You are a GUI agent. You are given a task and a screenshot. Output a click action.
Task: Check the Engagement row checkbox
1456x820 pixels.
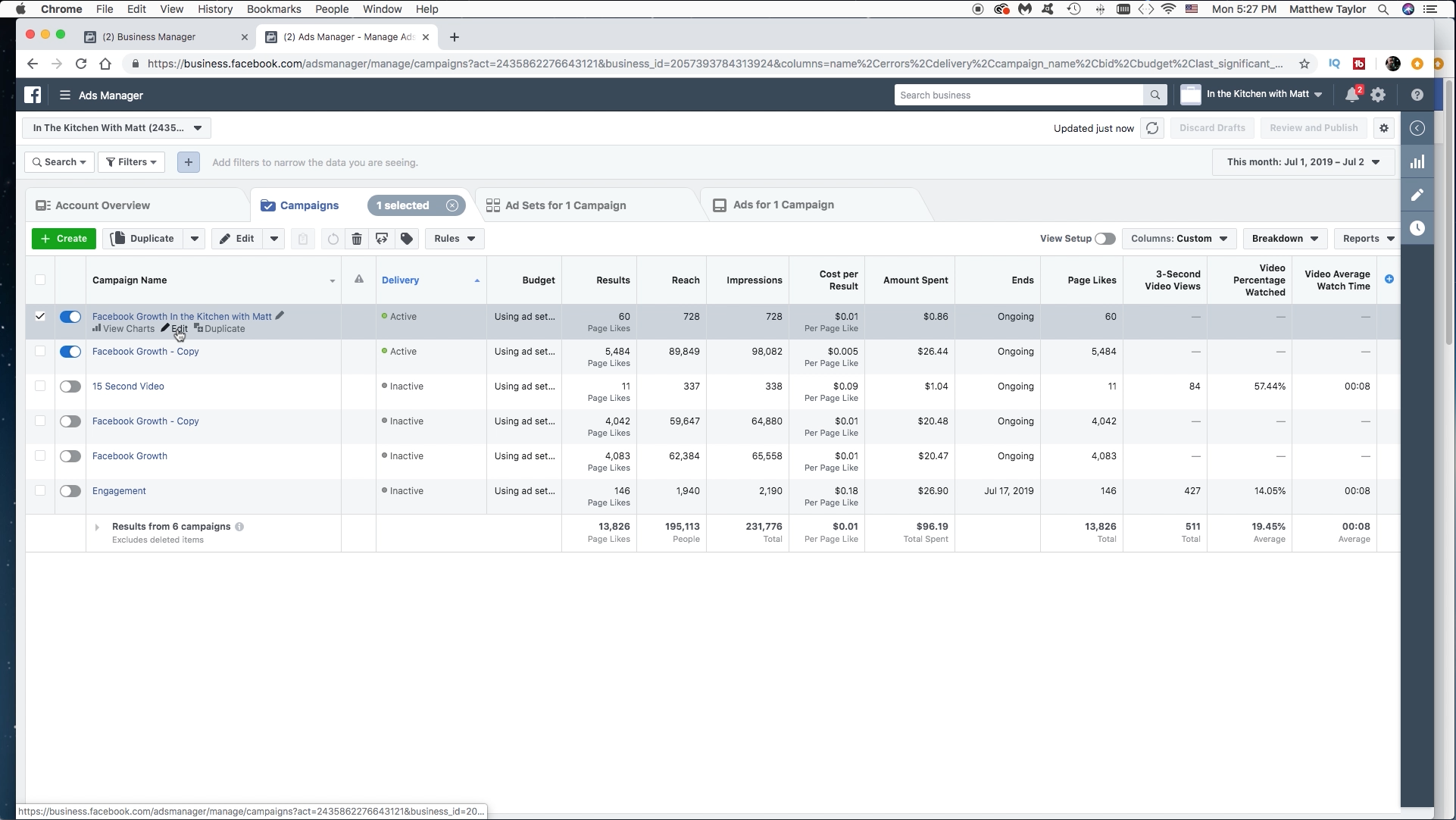(x=40, y=490)
